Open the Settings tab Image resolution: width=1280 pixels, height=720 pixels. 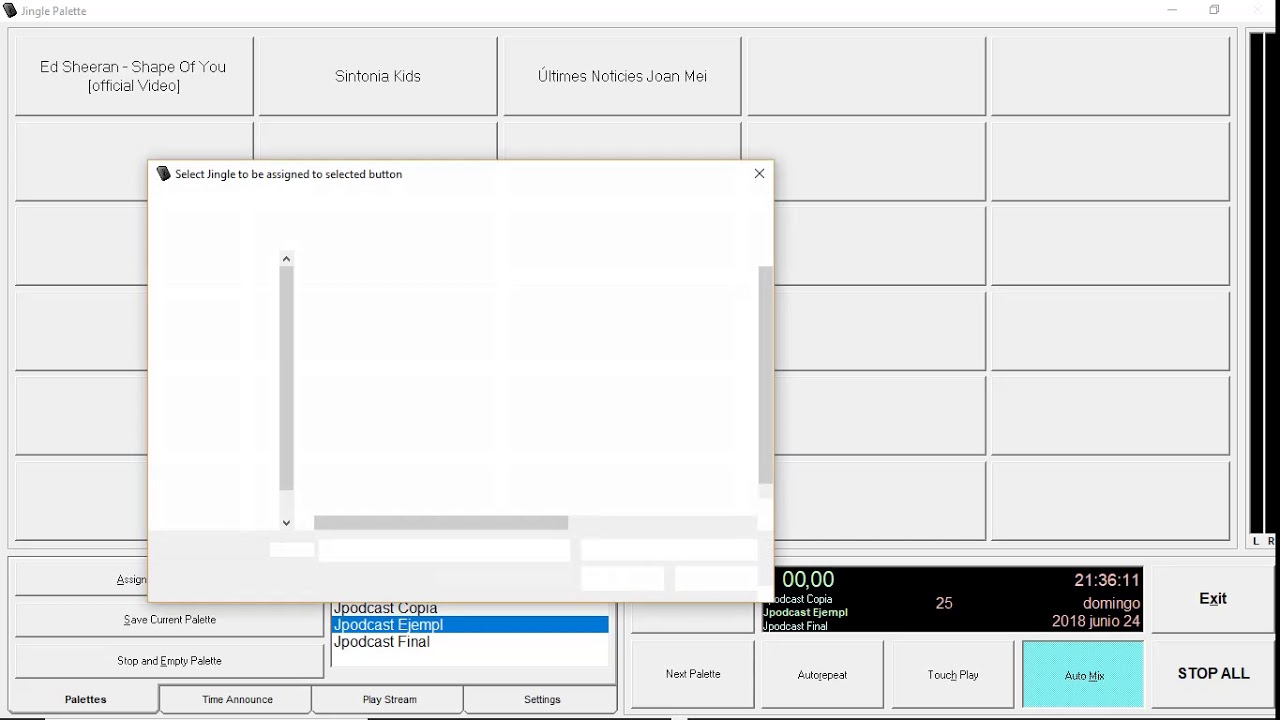[542, 699]
